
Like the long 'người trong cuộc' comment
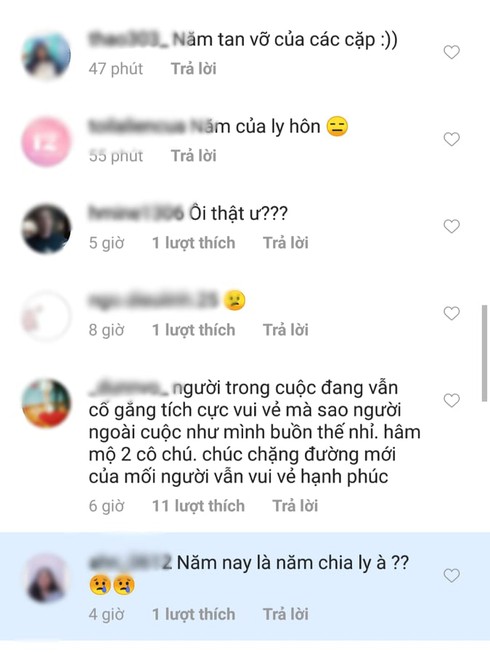click(451, 400)
